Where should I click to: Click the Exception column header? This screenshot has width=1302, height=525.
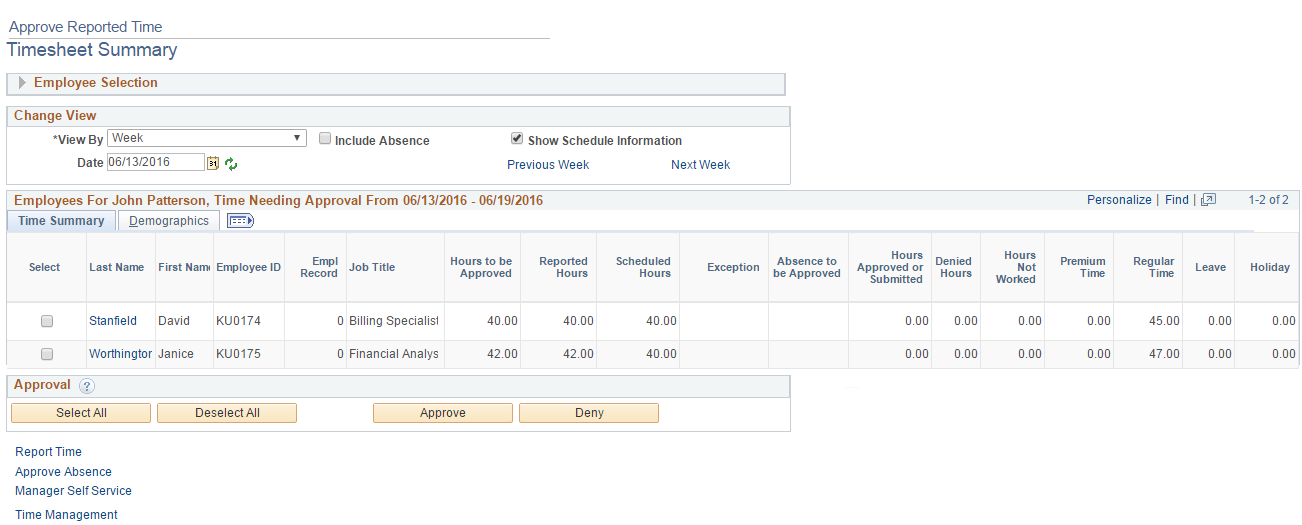pyautogui.click(x=733, y=267)
